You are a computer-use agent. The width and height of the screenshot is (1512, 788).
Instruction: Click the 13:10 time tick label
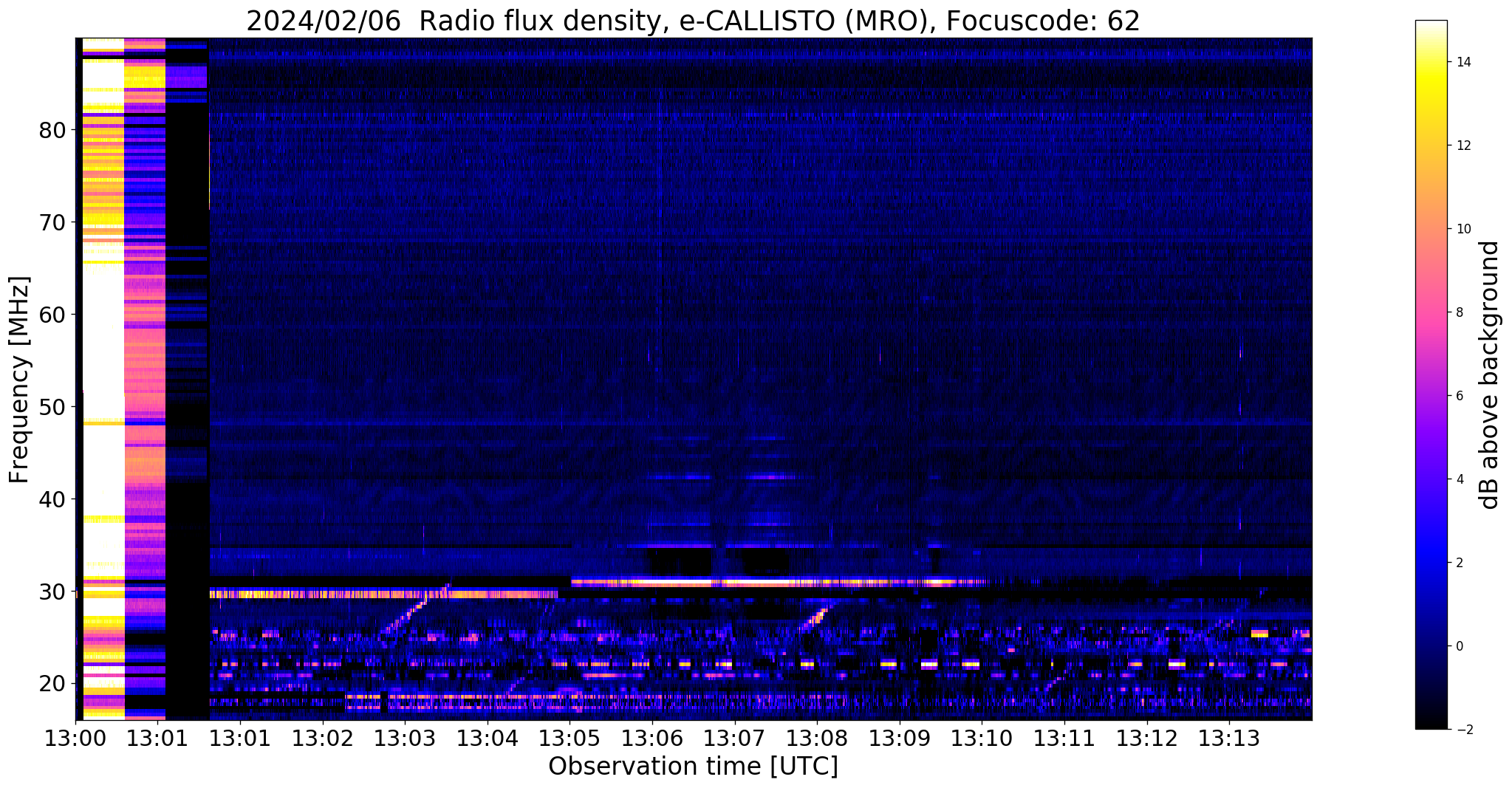tap(982, 739)
